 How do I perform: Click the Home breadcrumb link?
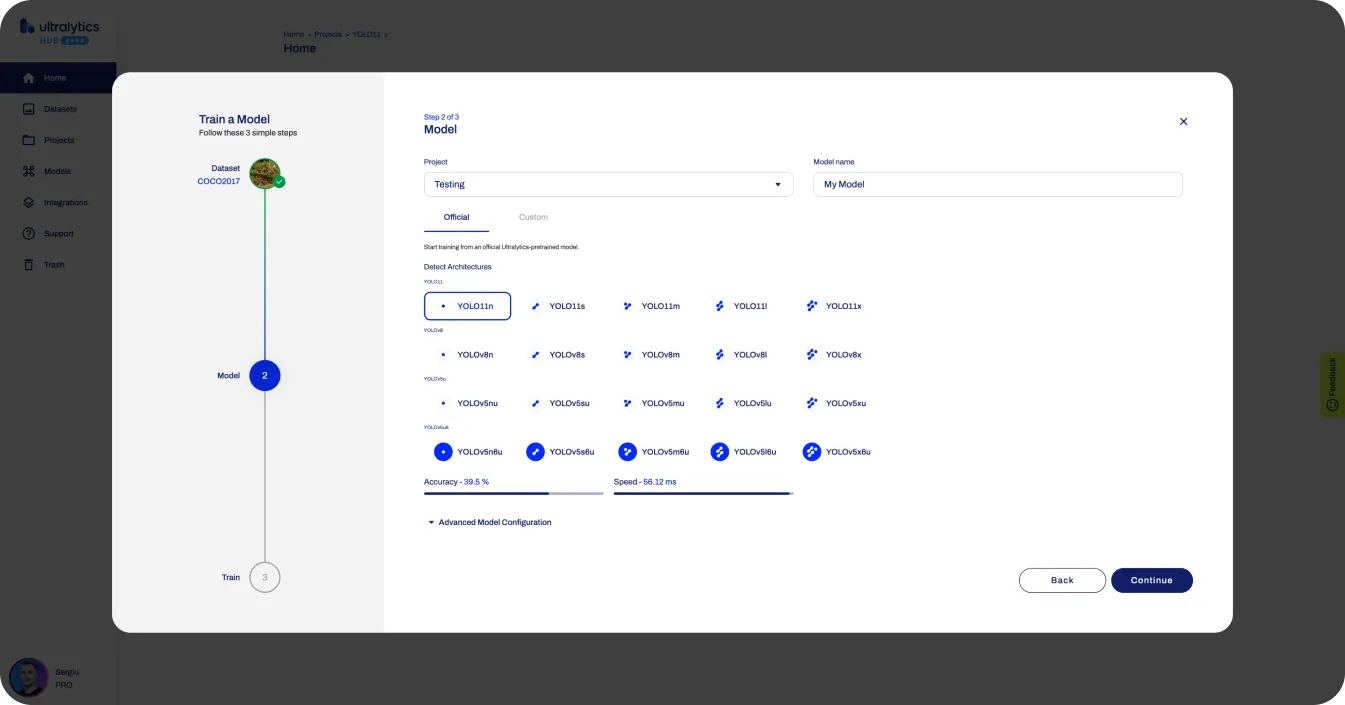point(294,34)
